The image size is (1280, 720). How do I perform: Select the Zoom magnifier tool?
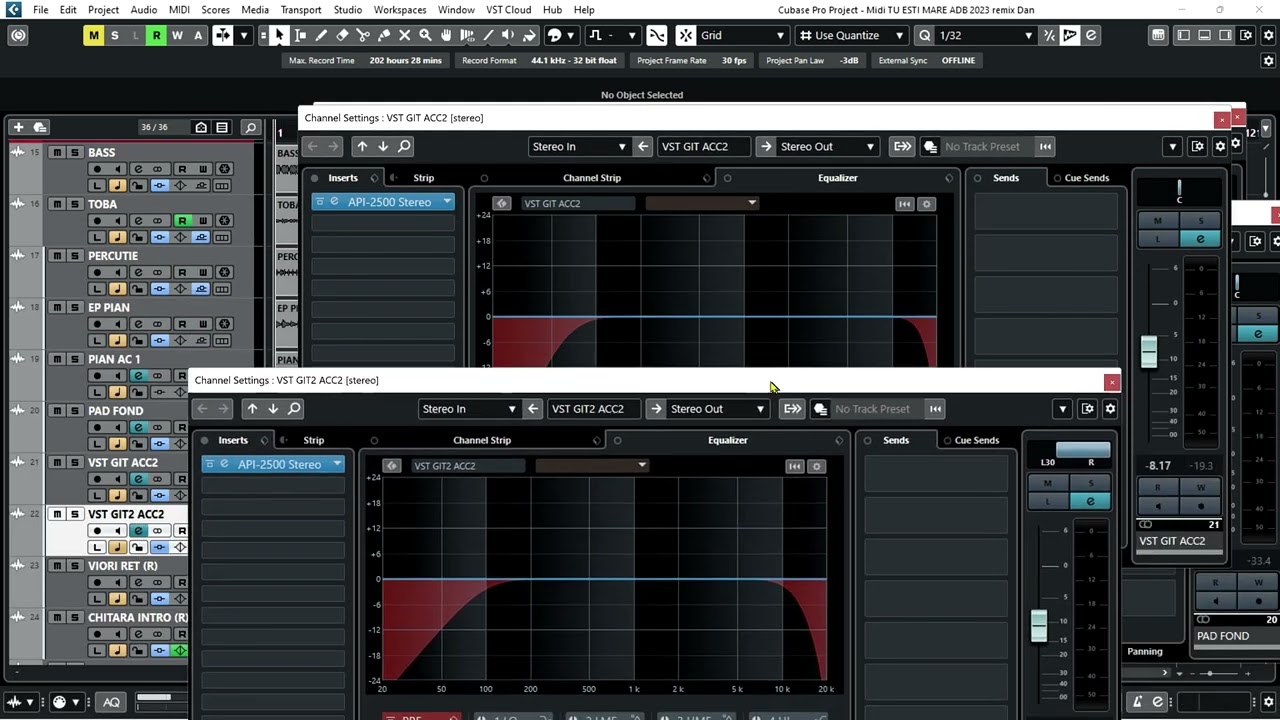[x=425, y=35]
